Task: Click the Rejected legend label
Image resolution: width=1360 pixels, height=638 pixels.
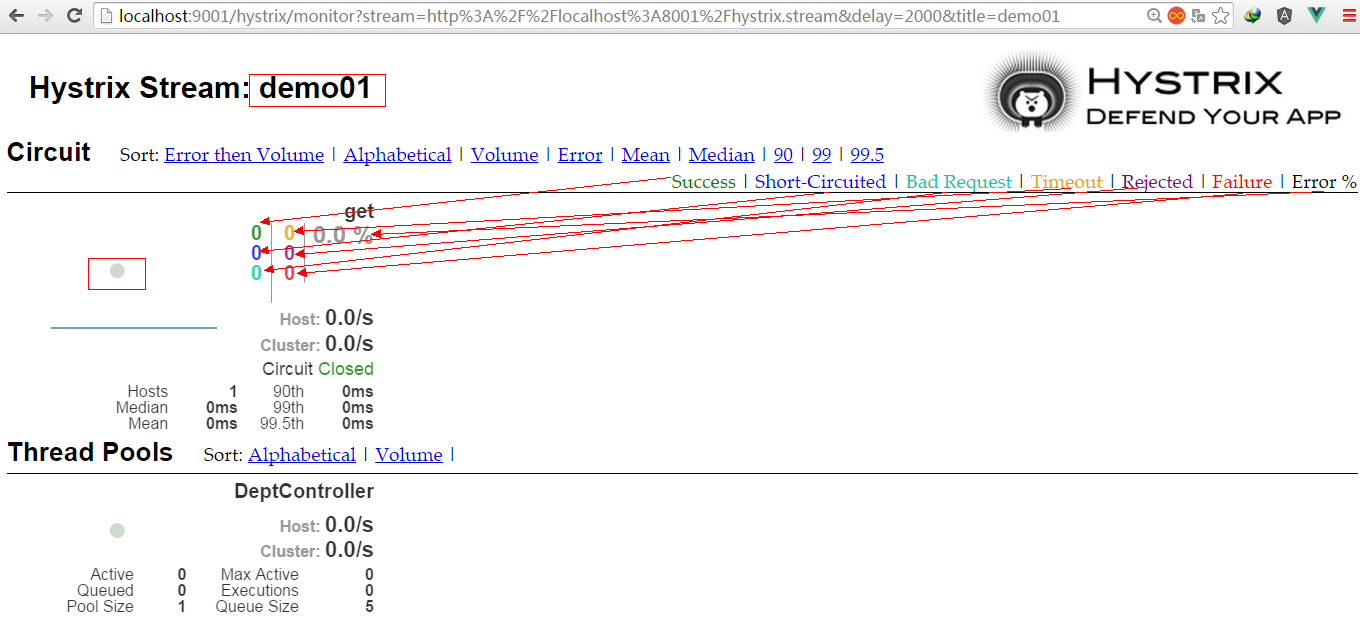Action: (1157, 182)
